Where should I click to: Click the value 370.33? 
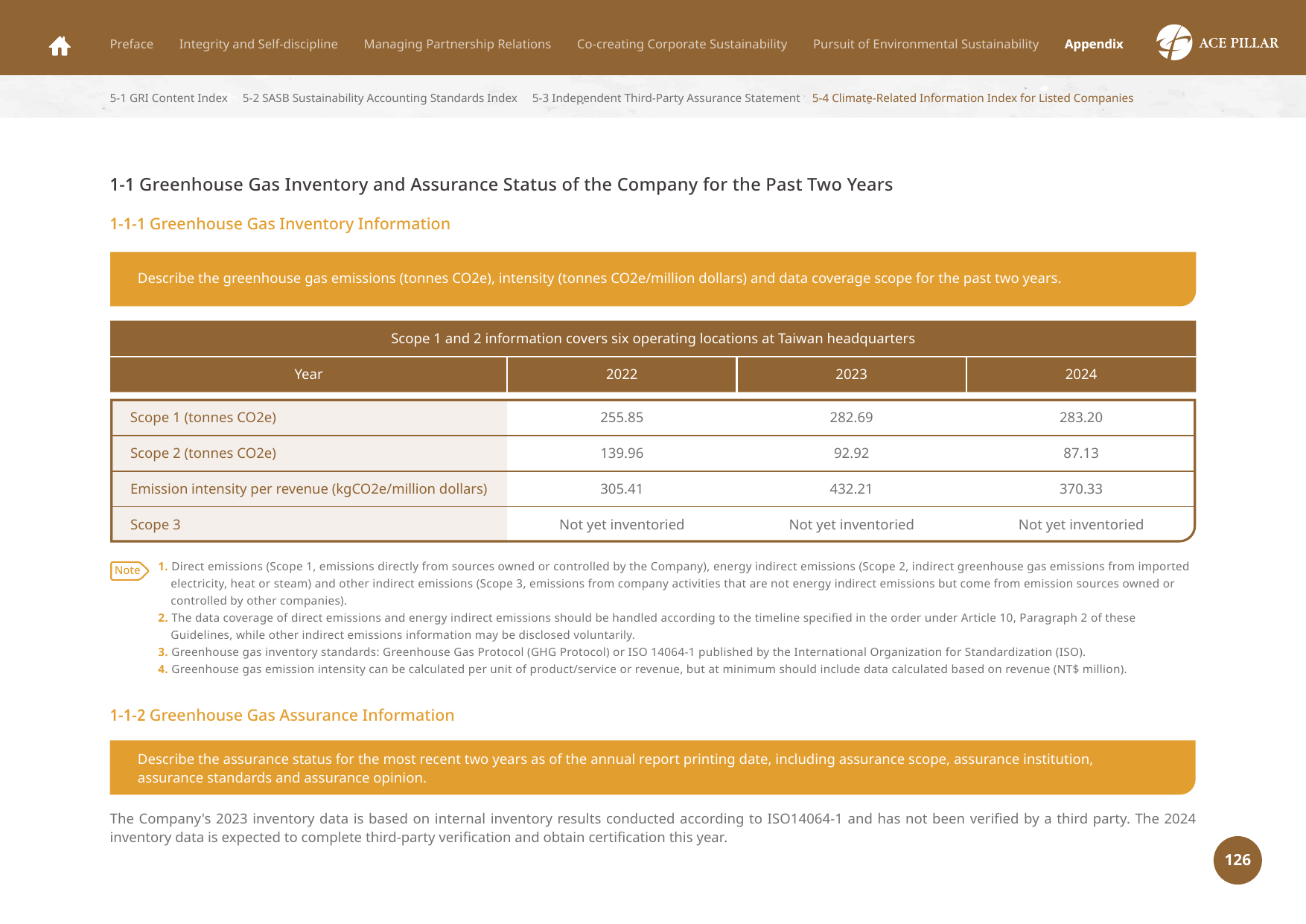1081,489
